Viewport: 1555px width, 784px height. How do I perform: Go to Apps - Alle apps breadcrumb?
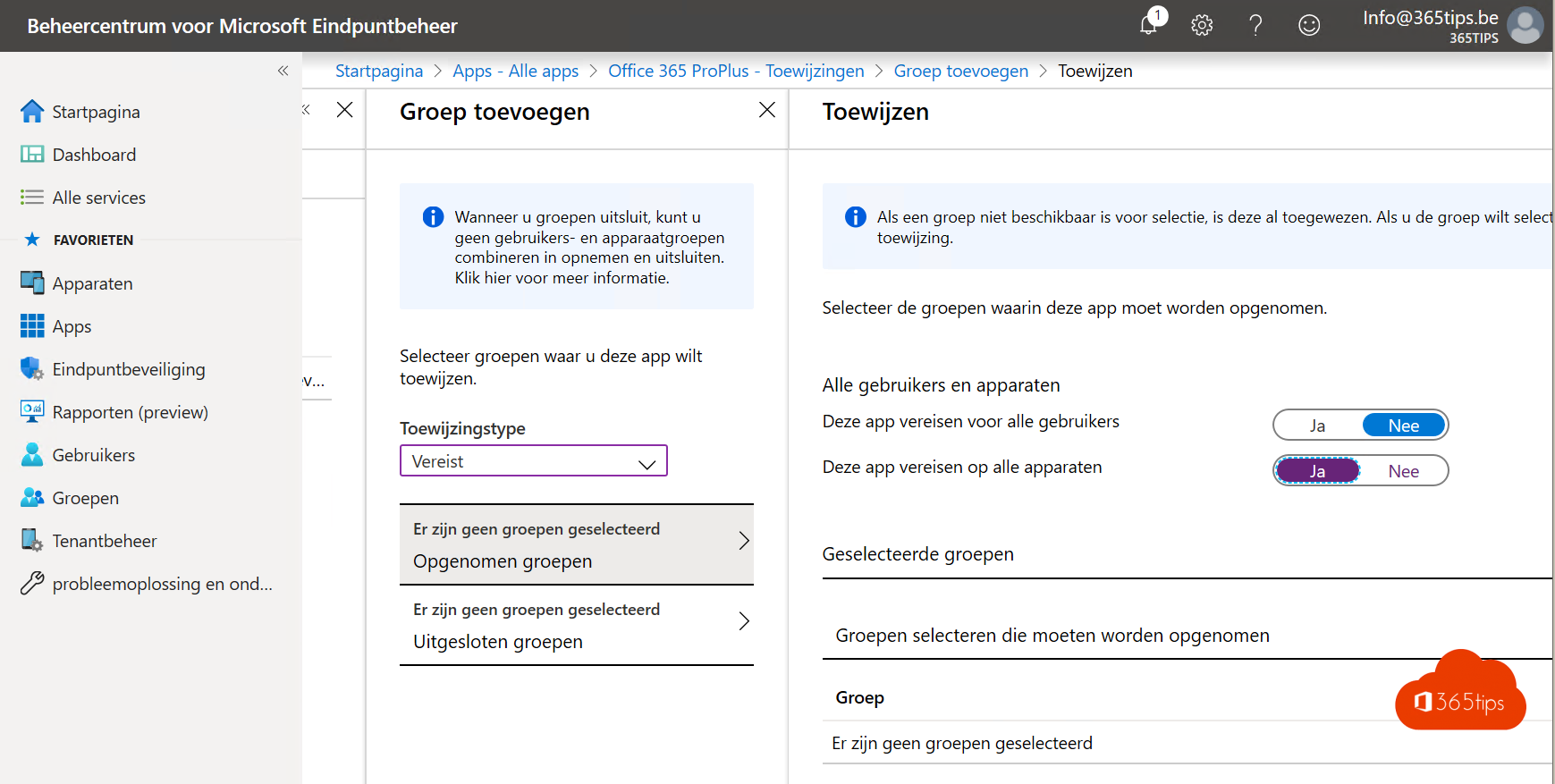coord(516,71)
